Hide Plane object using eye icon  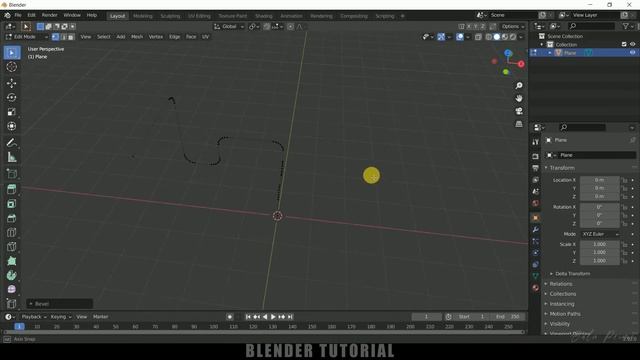632,53
